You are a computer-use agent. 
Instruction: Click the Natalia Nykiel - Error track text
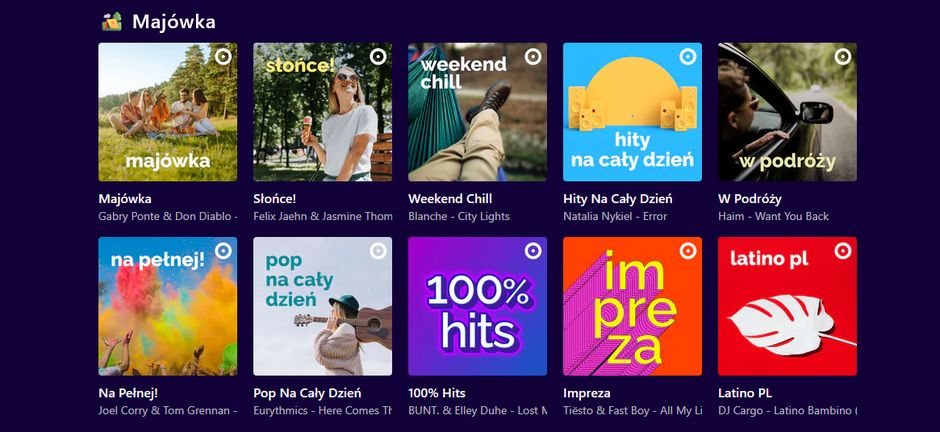click(x=615, y=216)
